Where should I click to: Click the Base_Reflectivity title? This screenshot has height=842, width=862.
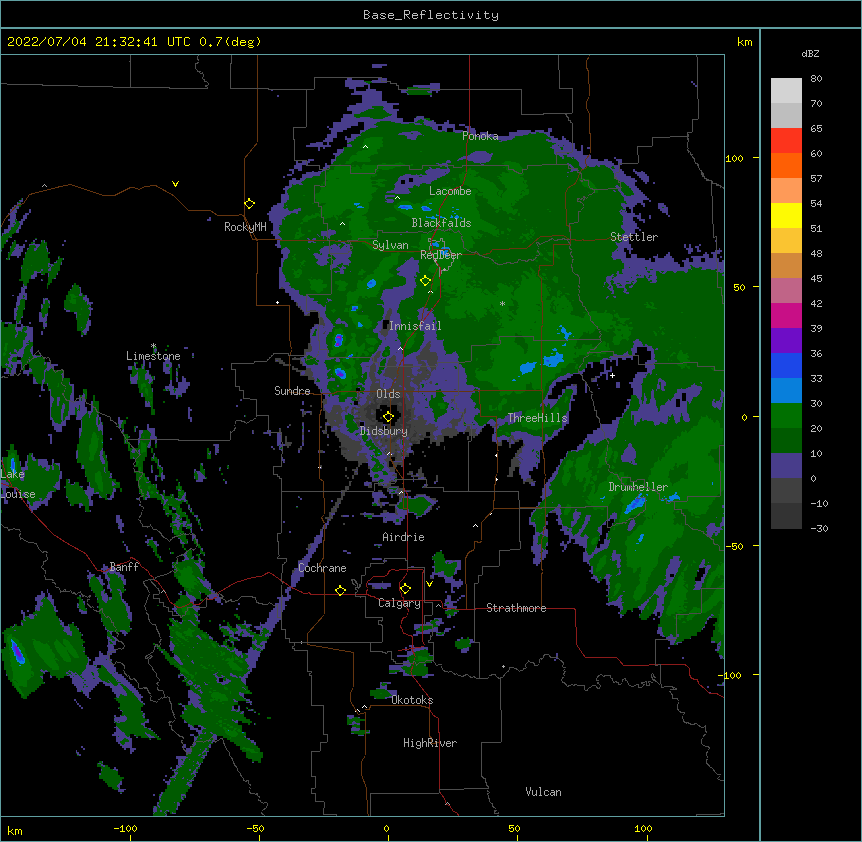(431, 15)
